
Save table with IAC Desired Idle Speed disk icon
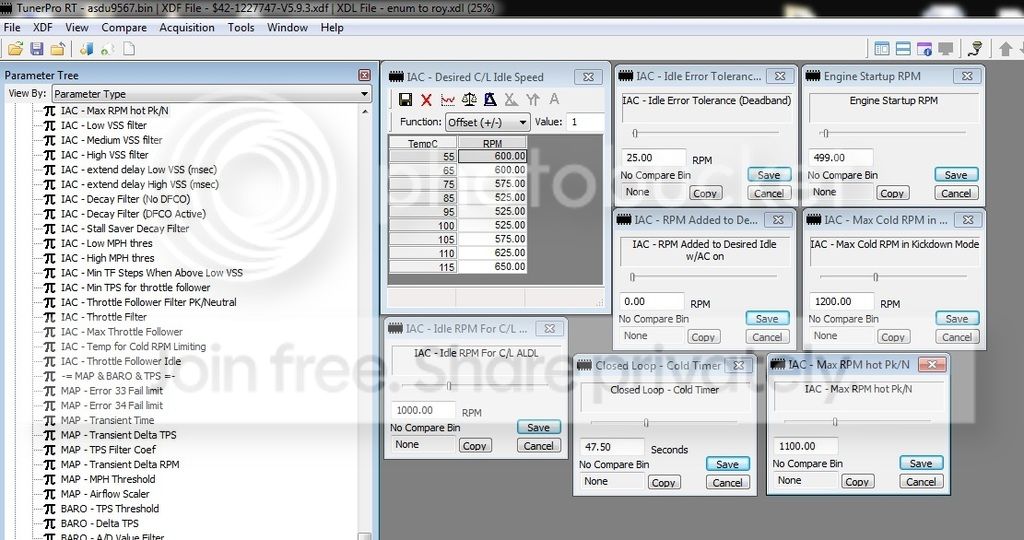405,99
